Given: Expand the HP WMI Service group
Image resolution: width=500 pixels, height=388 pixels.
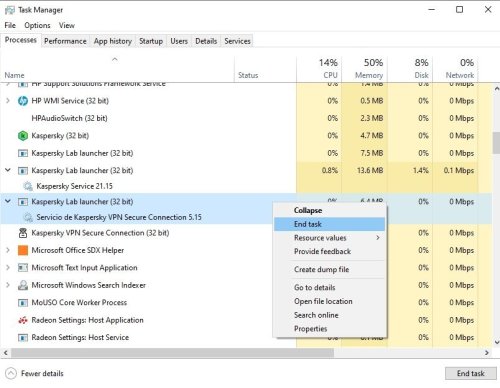Looking at the screenshot, I should (8, 101).
